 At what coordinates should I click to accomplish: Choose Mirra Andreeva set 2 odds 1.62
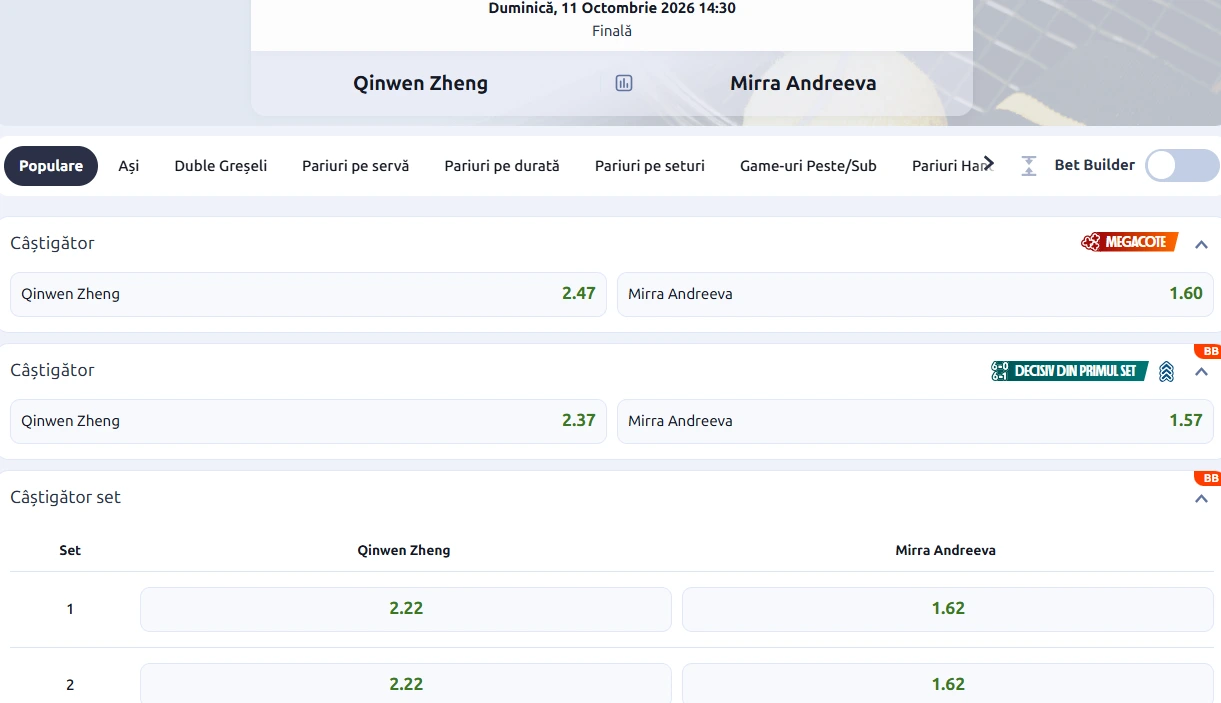[x=948, y=684]
